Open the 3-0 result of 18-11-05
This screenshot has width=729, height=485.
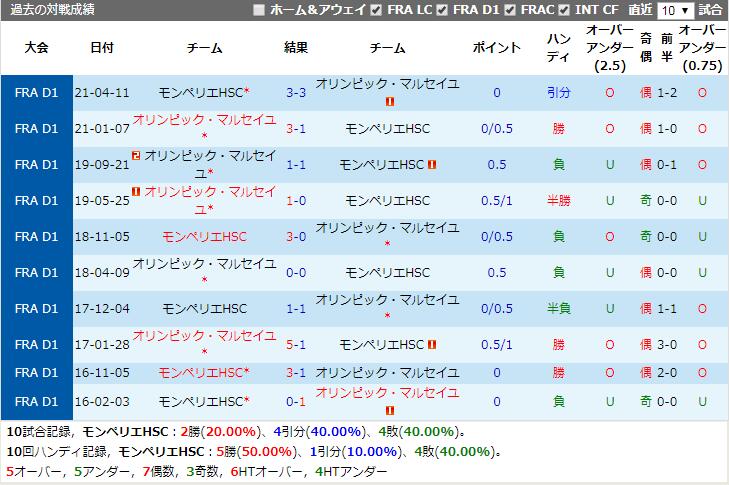pyautogui.click(x=296, y=237)
